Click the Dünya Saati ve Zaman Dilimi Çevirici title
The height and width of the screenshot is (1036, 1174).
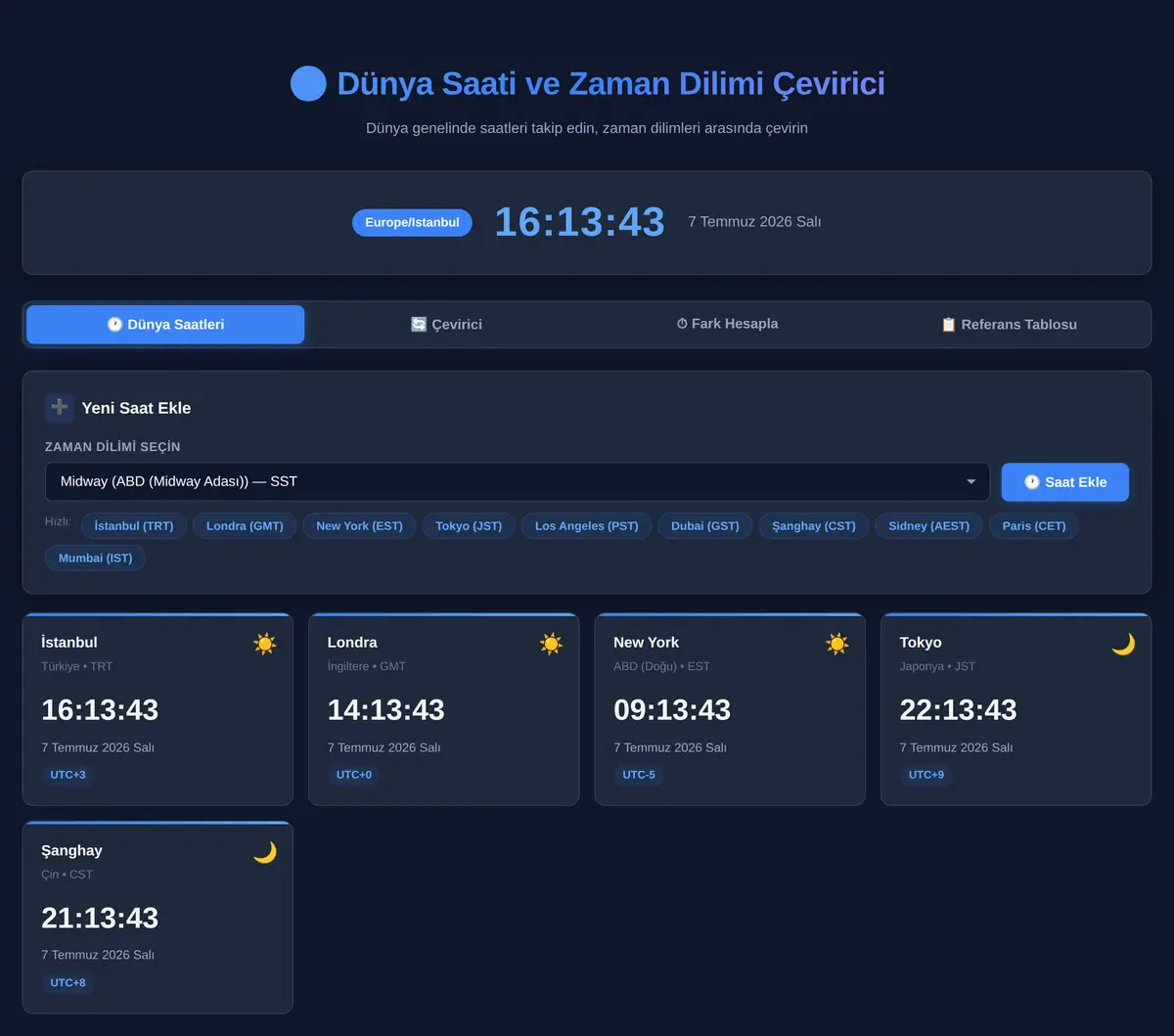(610, 84)
